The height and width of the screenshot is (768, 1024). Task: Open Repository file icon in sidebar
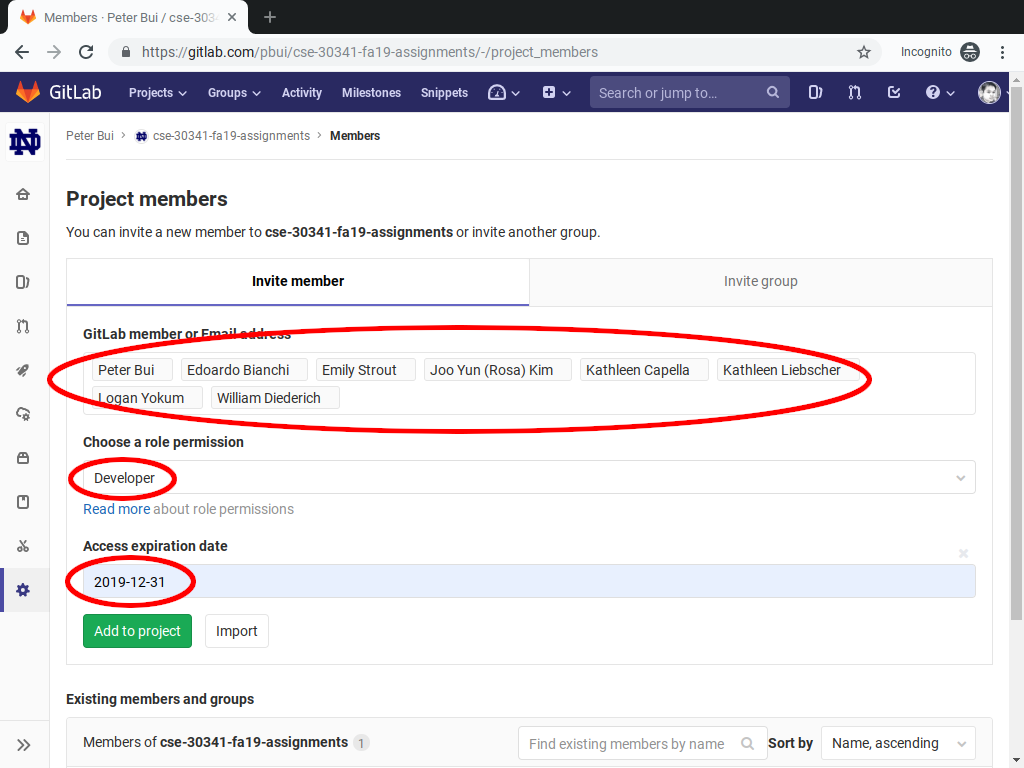pos(23,238)
